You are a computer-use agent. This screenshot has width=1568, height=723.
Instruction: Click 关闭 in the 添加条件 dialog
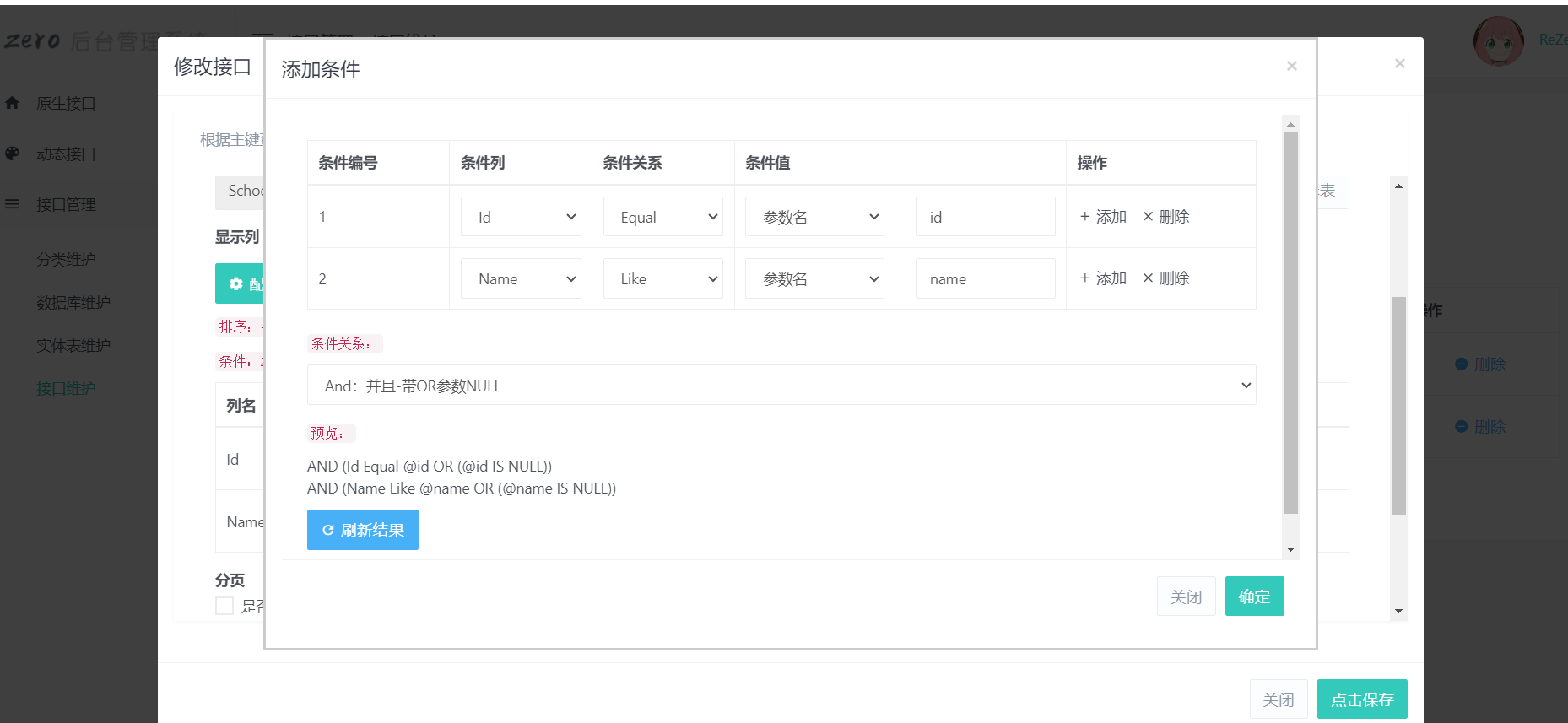point(1187,596)
